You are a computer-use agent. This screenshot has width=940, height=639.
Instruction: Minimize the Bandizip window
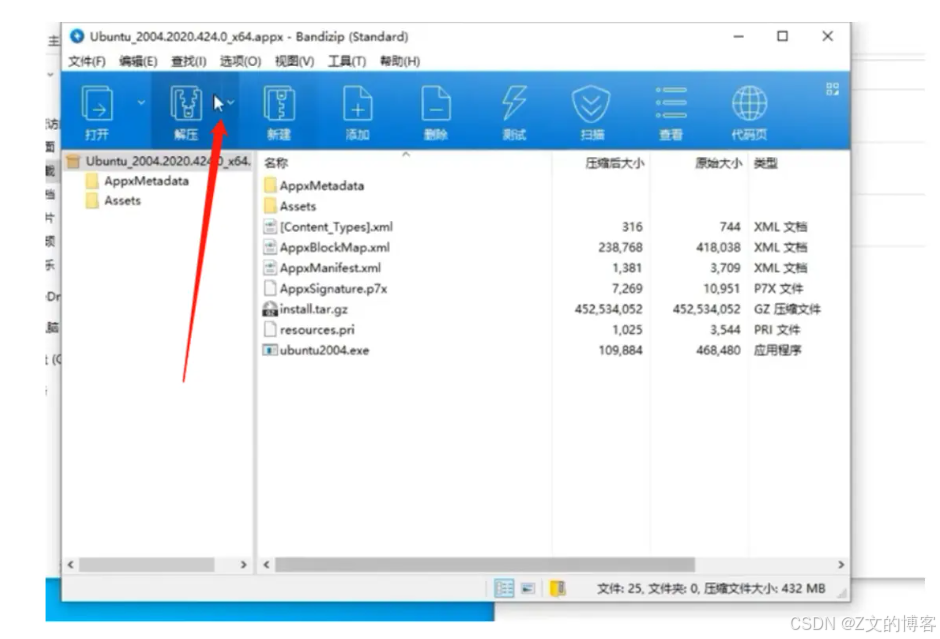point(739,37)
